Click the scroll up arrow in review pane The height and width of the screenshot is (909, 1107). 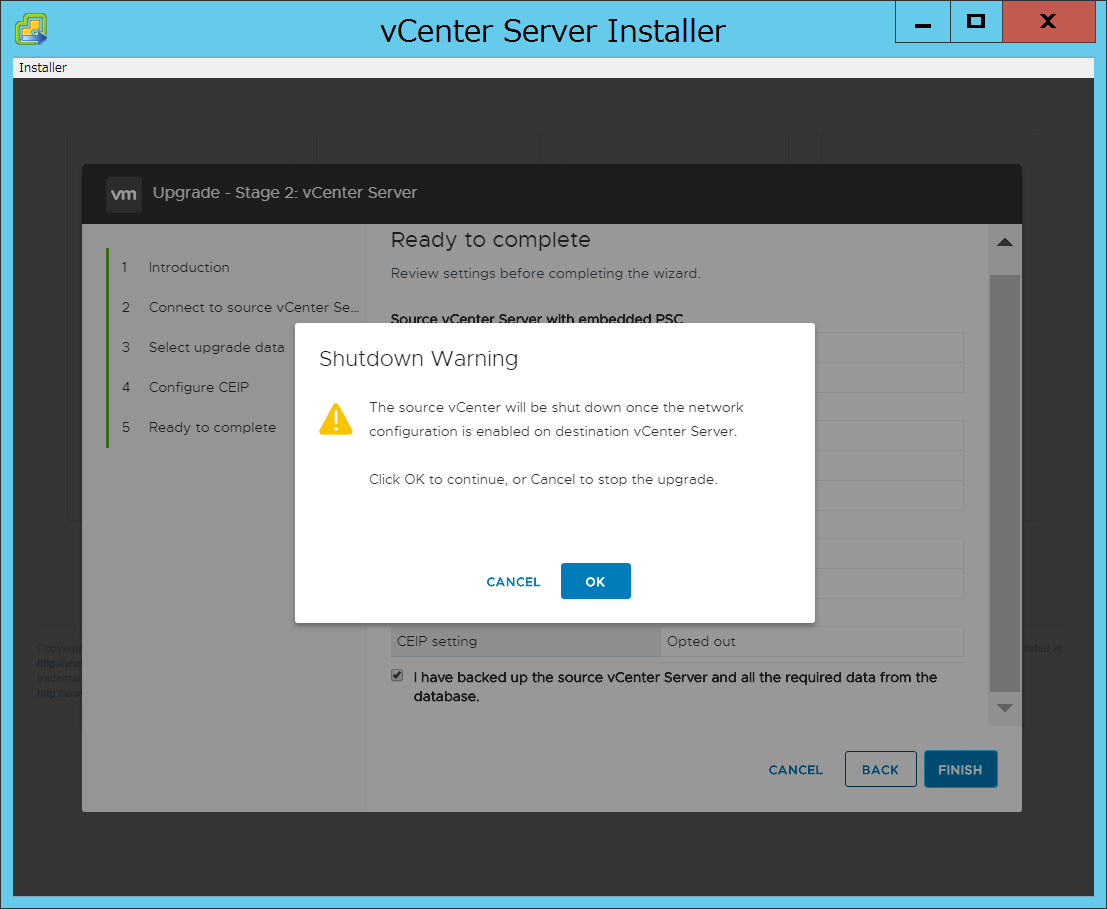1005,243
